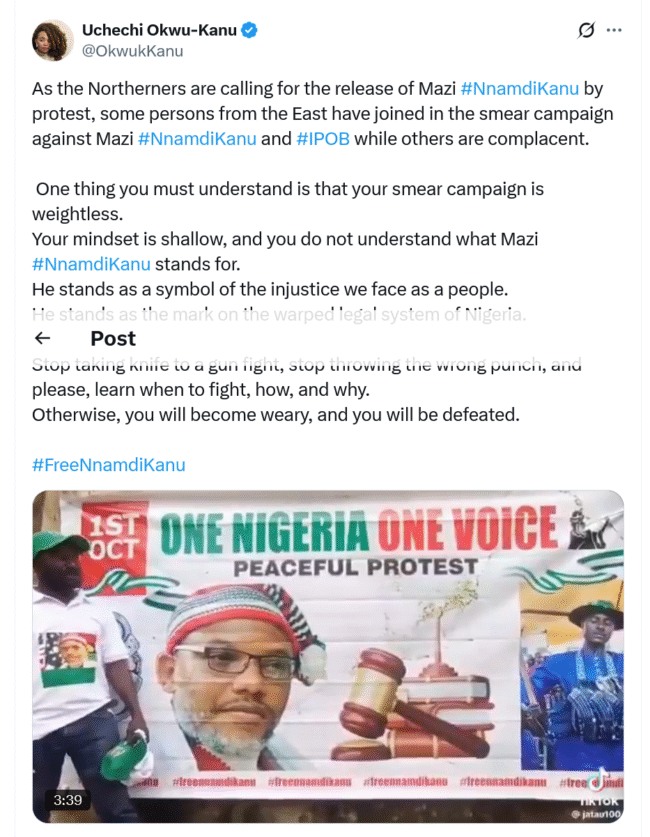This screenshot has height=837, width=650.
Task: Click the display name Uchechi Okwu-Kanu
Action: (x=159, y=31)
